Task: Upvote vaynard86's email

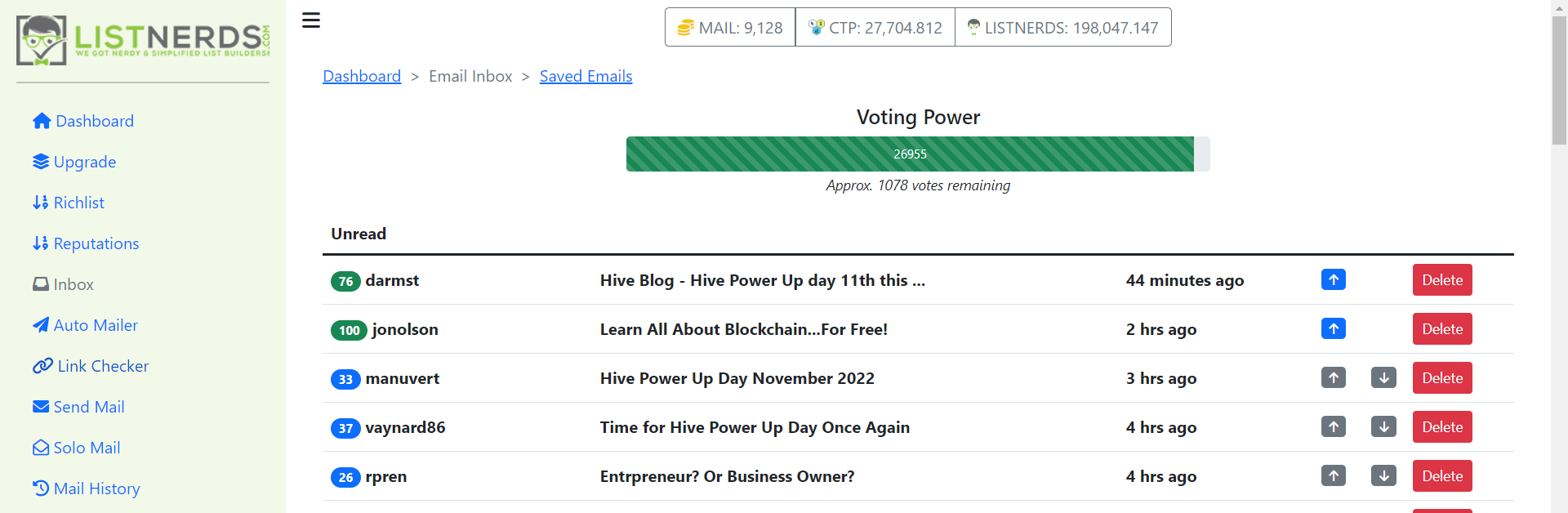Action: click(1333, 427)
